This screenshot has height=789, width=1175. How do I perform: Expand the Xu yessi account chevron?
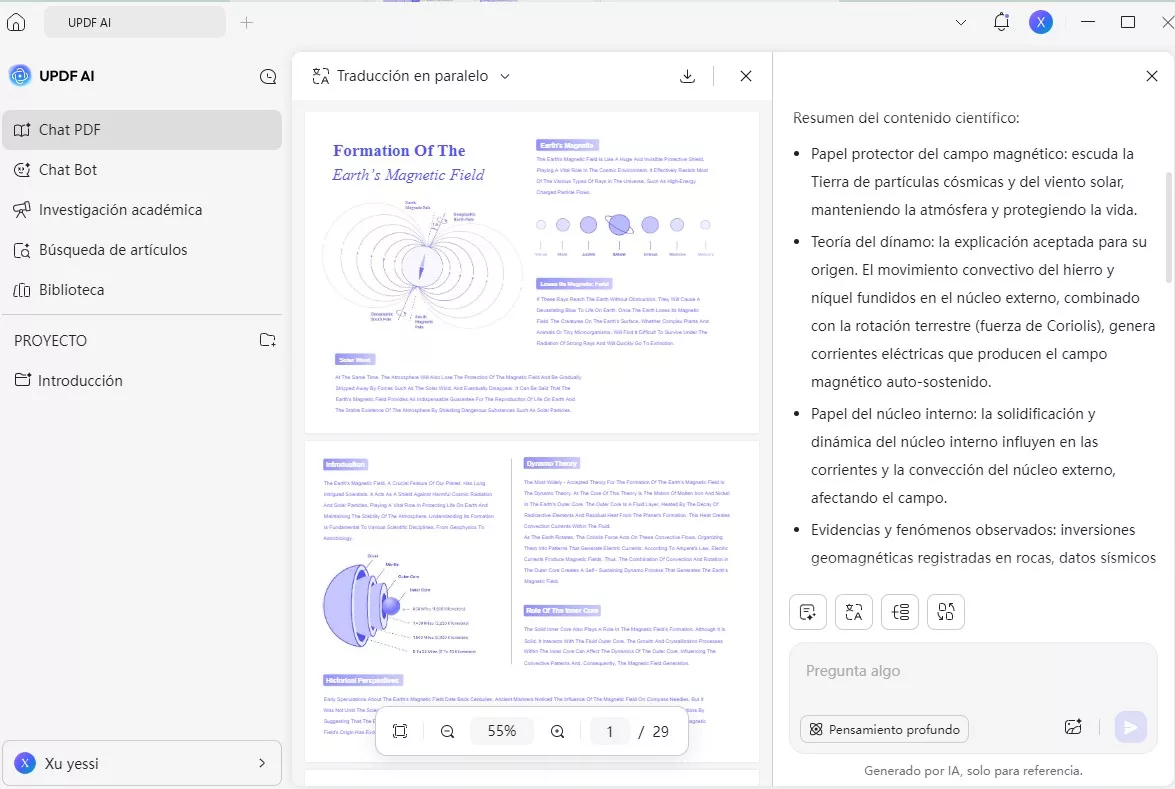pyautogui.click(x=262, y=763)
